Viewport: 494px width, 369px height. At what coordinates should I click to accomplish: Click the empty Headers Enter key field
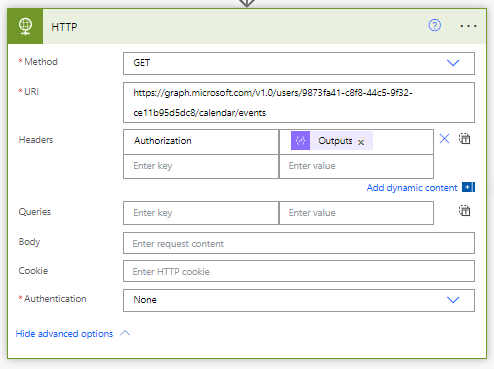click(201, 166)
